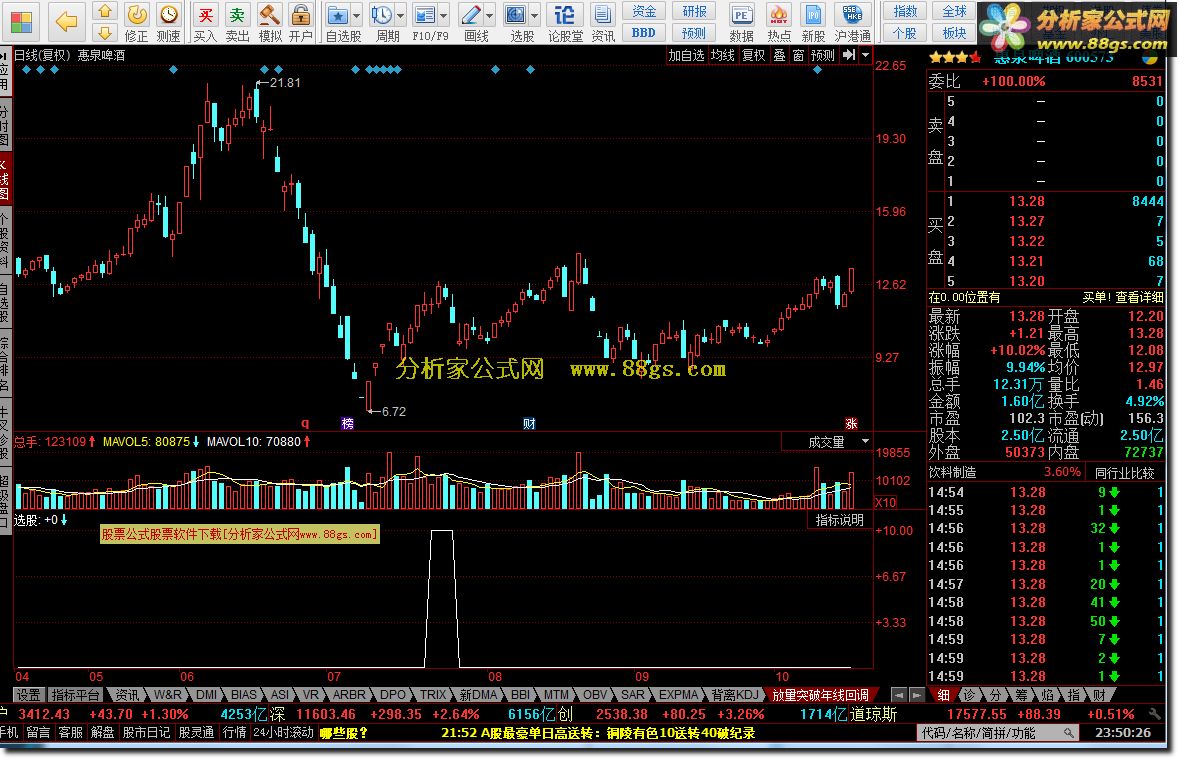Viewport: 1179px width, 759px height.
Task: Click the 财 marker on the chart timeline
Action: (x=529, y=424)
